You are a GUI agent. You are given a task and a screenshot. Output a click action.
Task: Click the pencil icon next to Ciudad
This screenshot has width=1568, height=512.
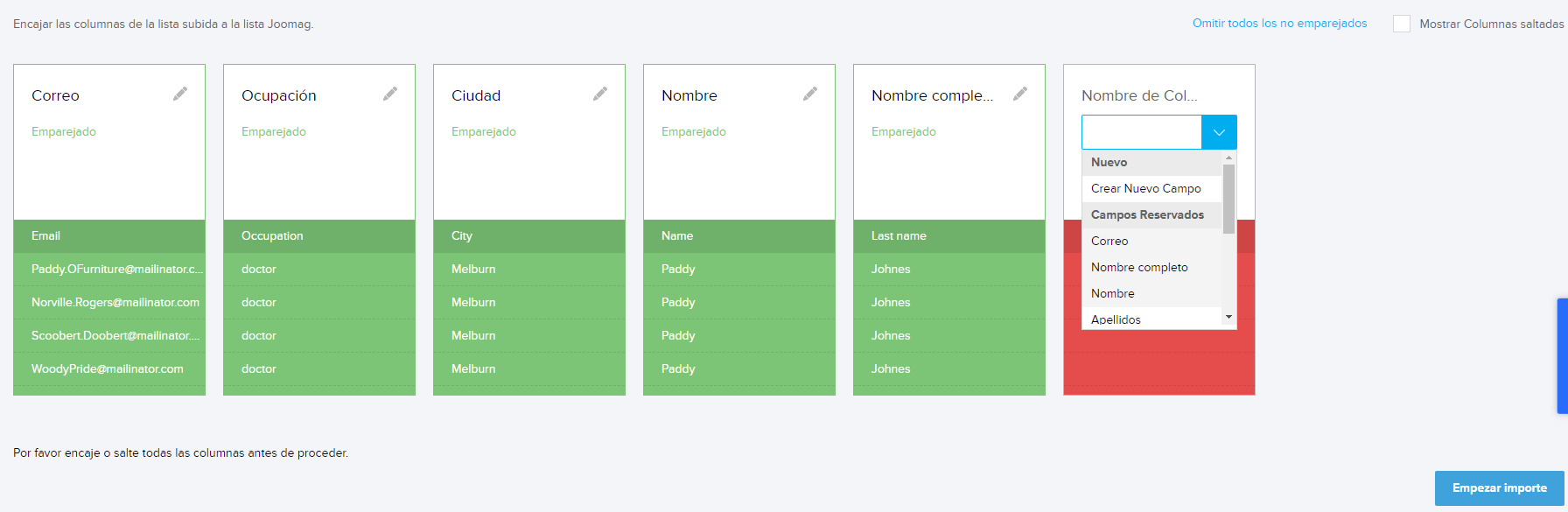click(600, 94)
